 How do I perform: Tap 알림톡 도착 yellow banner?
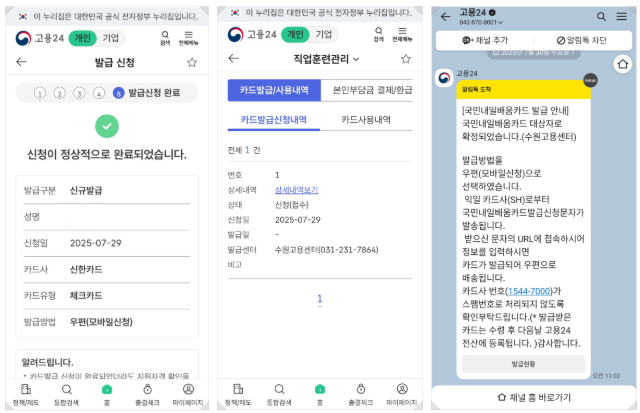(523, 89)
